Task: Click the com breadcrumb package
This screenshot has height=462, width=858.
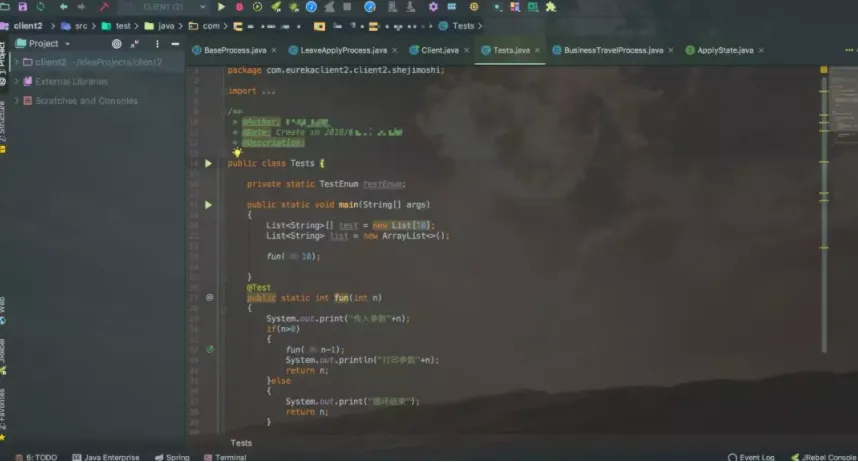Action: (204, 26)
